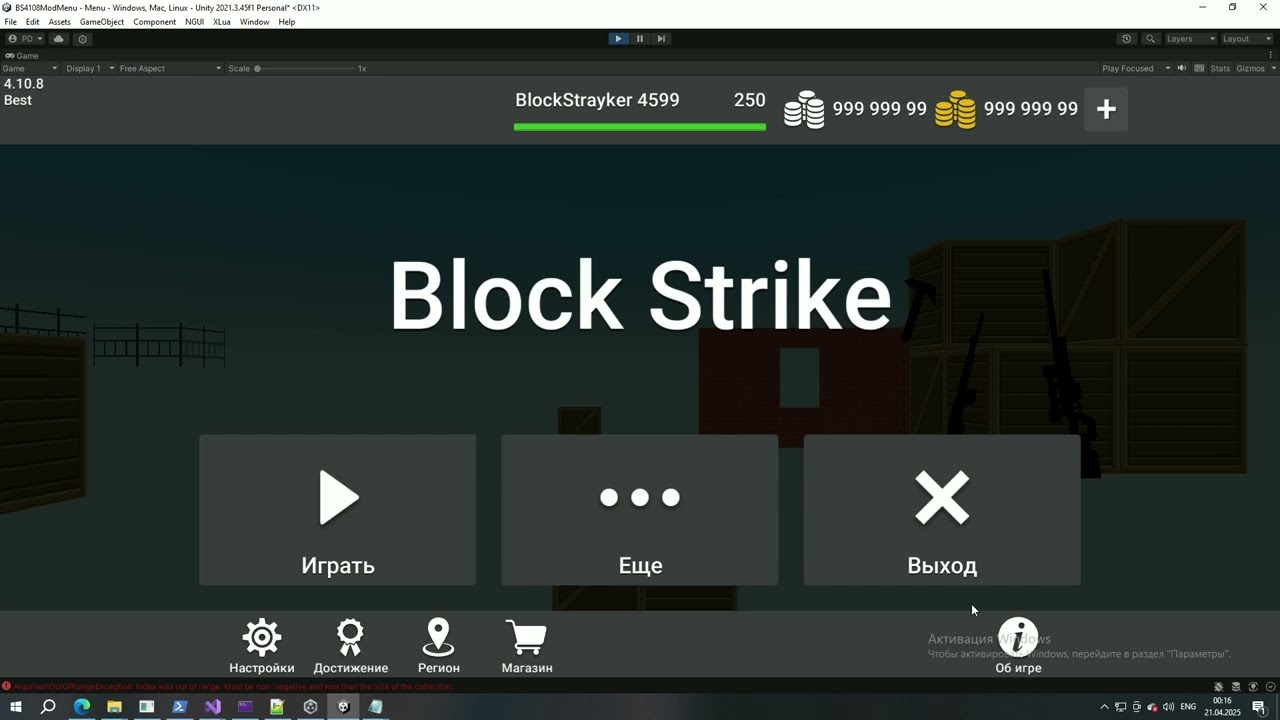Image resolution: width=1280 pixels, height=720 pixels.
Task: Open the PD account dropdown
Action: click(x=26, y=39)
